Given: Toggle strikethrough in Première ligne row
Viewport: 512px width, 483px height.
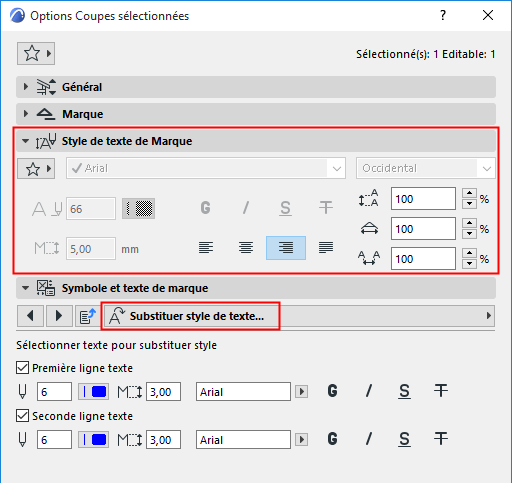Looking at the screenshot, I should pyautogui.click(x=441, y=391).
